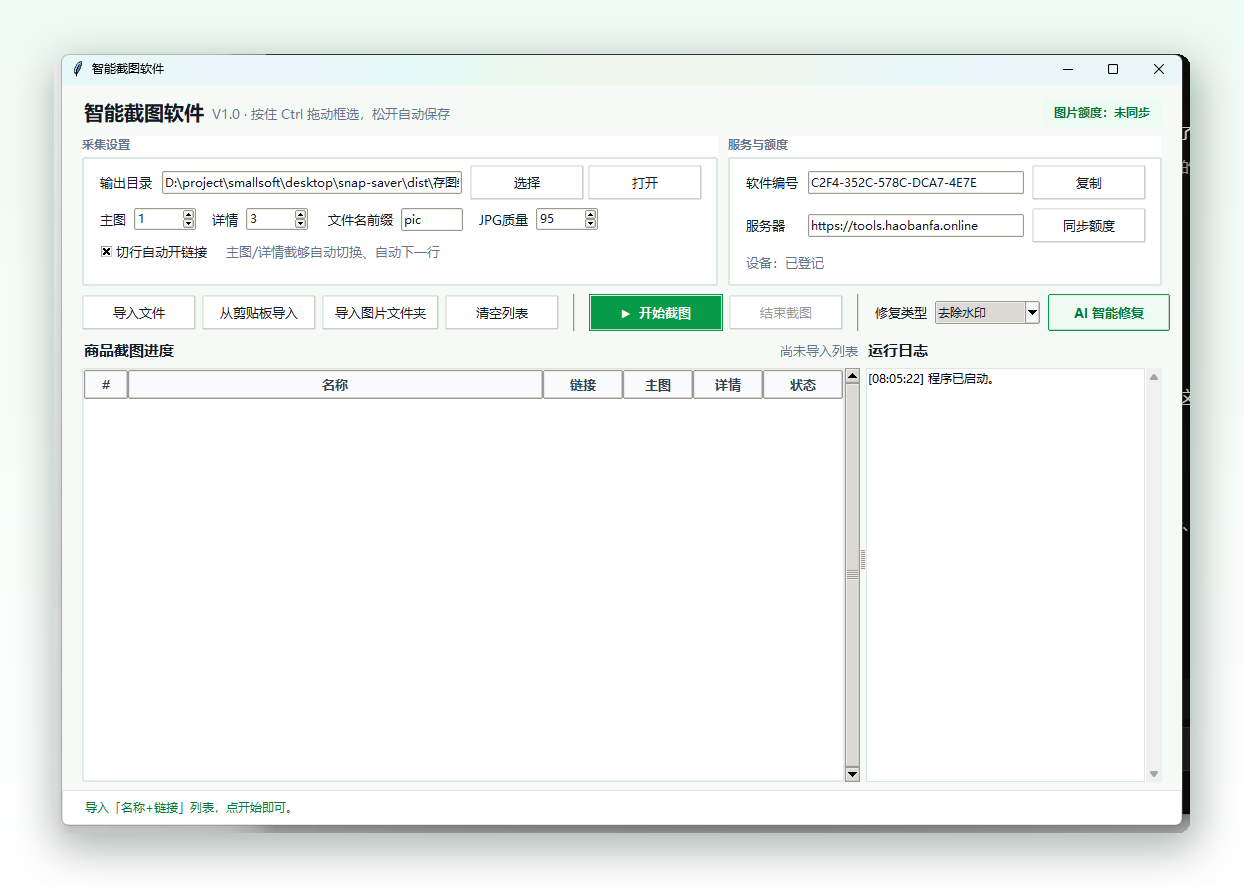
Task: Click the 运行日志 heading
Action: 898,351
